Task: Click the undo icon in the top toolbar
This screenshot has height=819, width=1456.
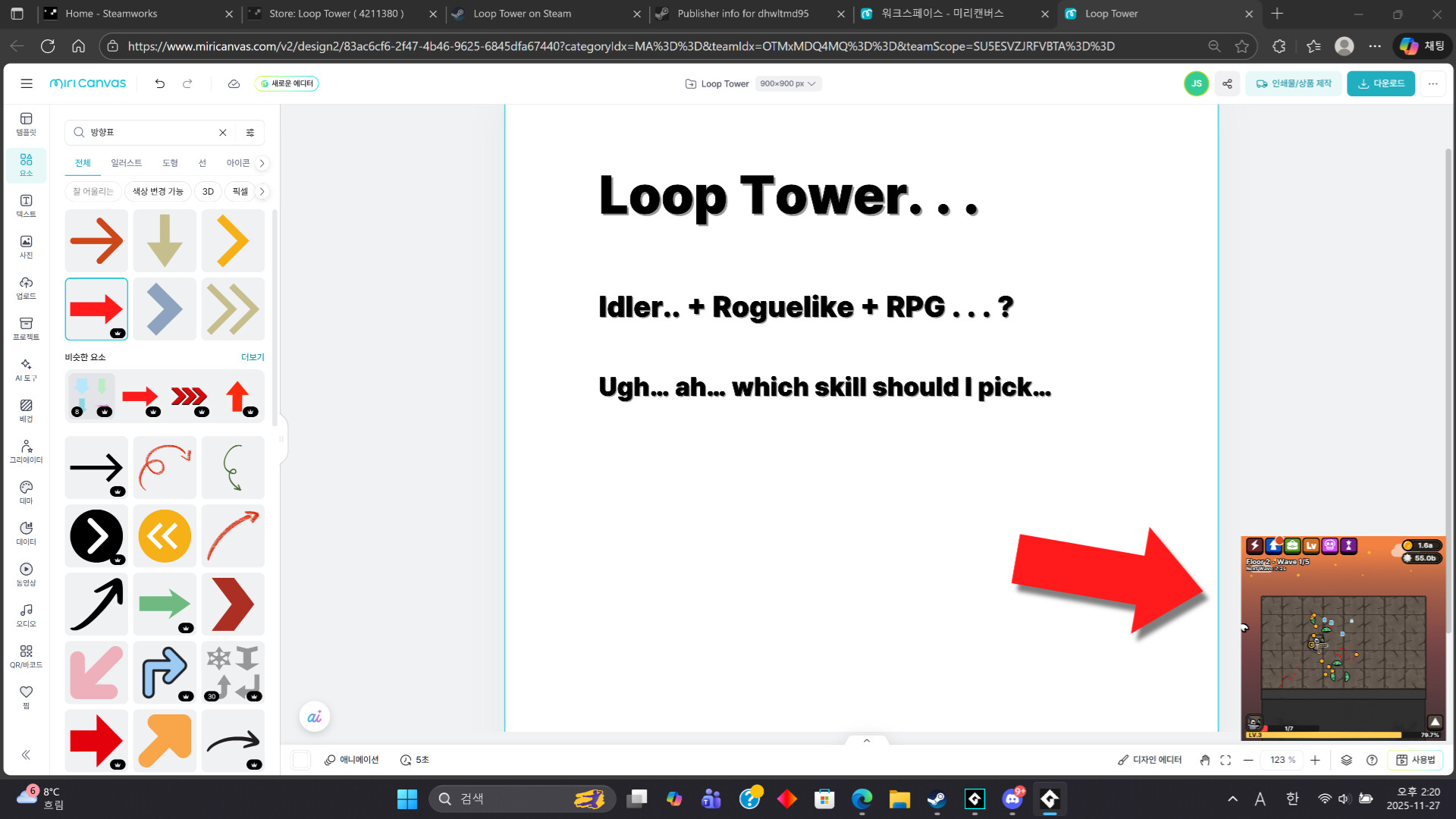Action: coord(159,83)
